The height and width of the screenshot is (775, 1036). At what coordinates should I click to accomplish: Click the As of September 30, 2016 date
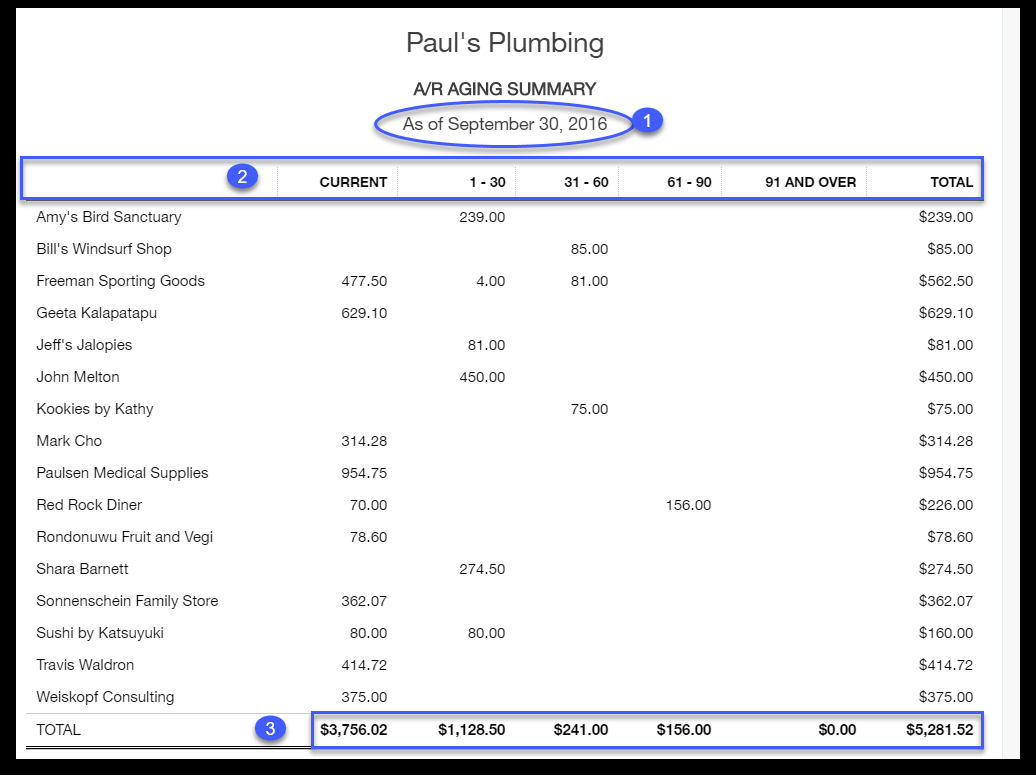[509, 124]
